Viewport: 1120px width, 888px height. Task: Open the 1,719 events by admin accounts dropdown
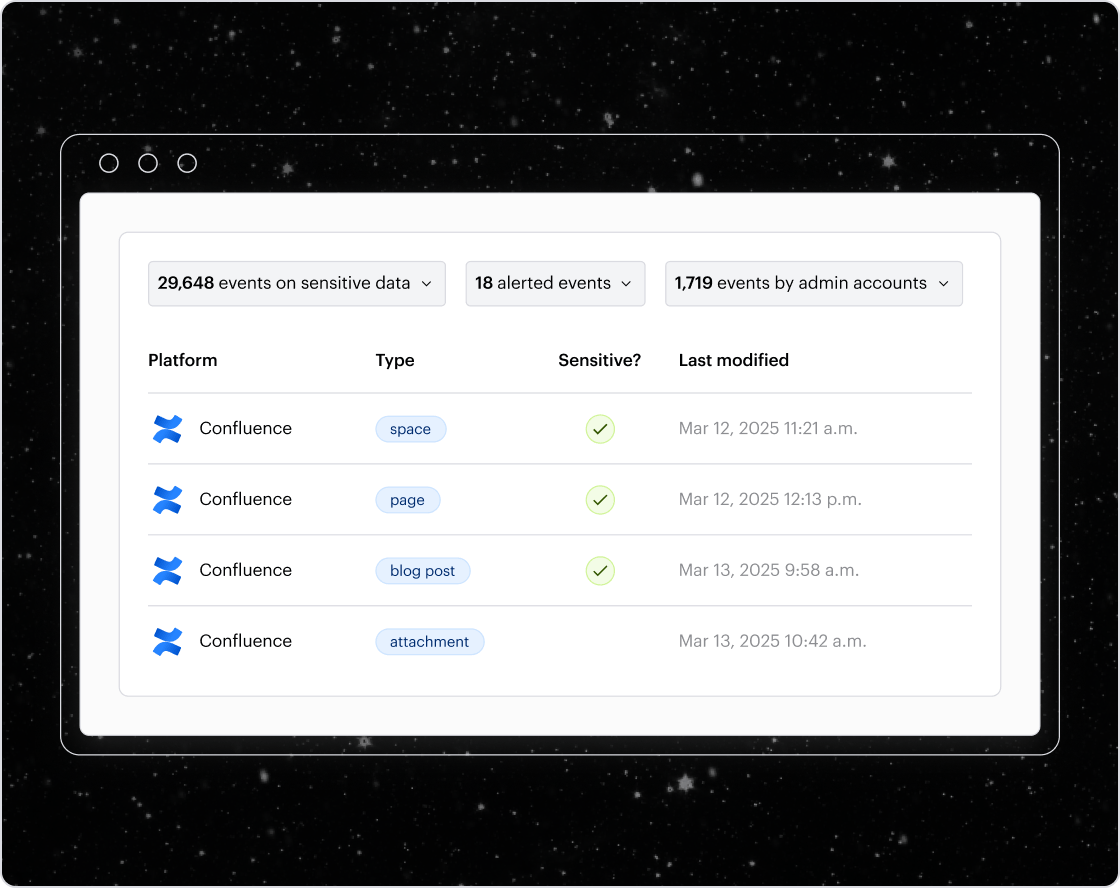coord(813,283)
